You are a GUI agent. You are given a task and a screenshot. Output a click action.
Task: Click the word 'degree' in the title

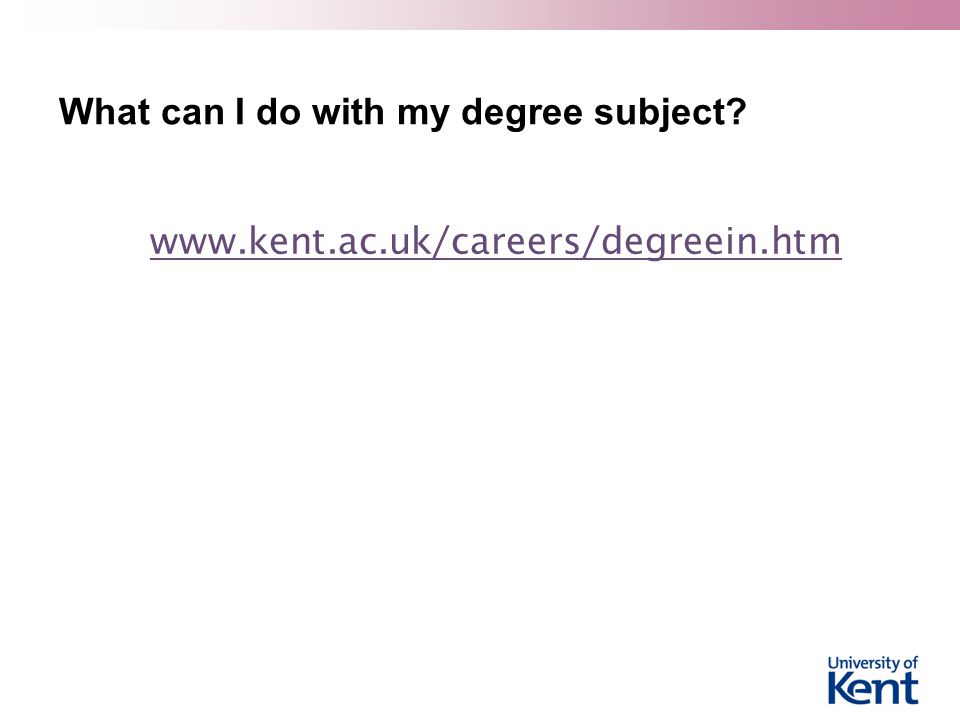pos(521,114)
